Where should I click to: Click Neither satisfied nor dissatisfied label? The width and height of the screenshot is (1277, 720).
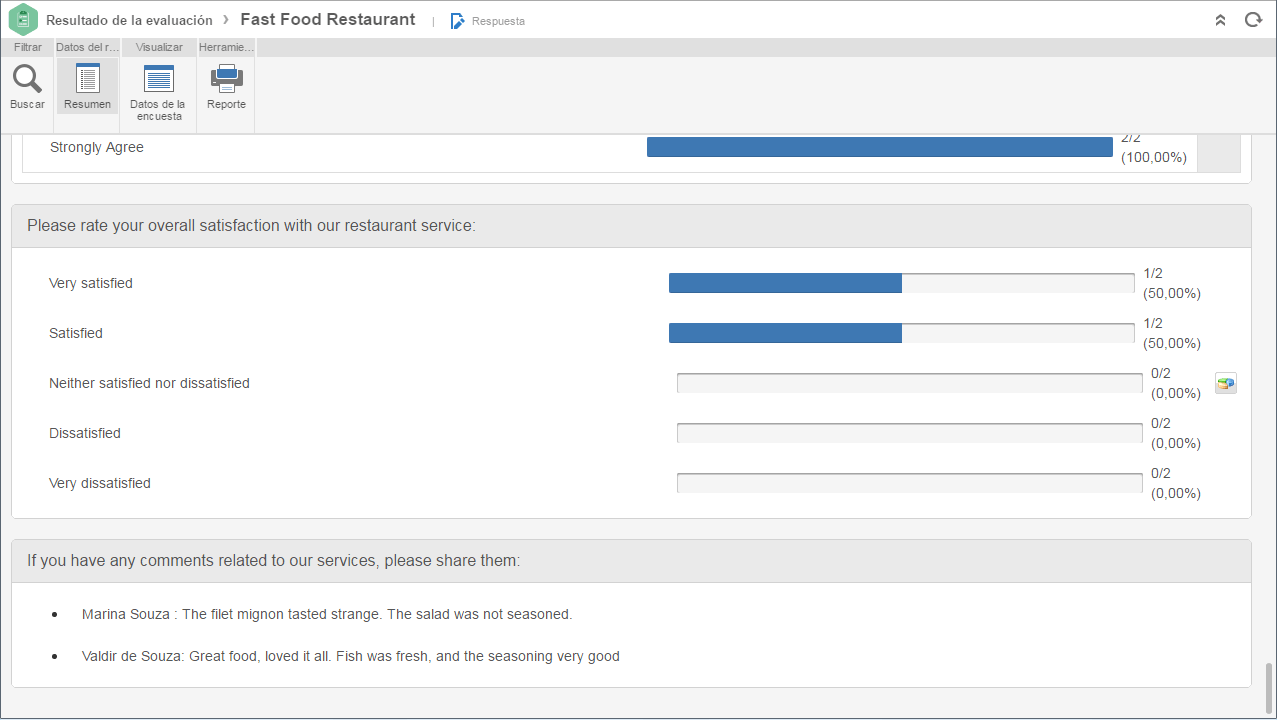click(x=149, y=383)
